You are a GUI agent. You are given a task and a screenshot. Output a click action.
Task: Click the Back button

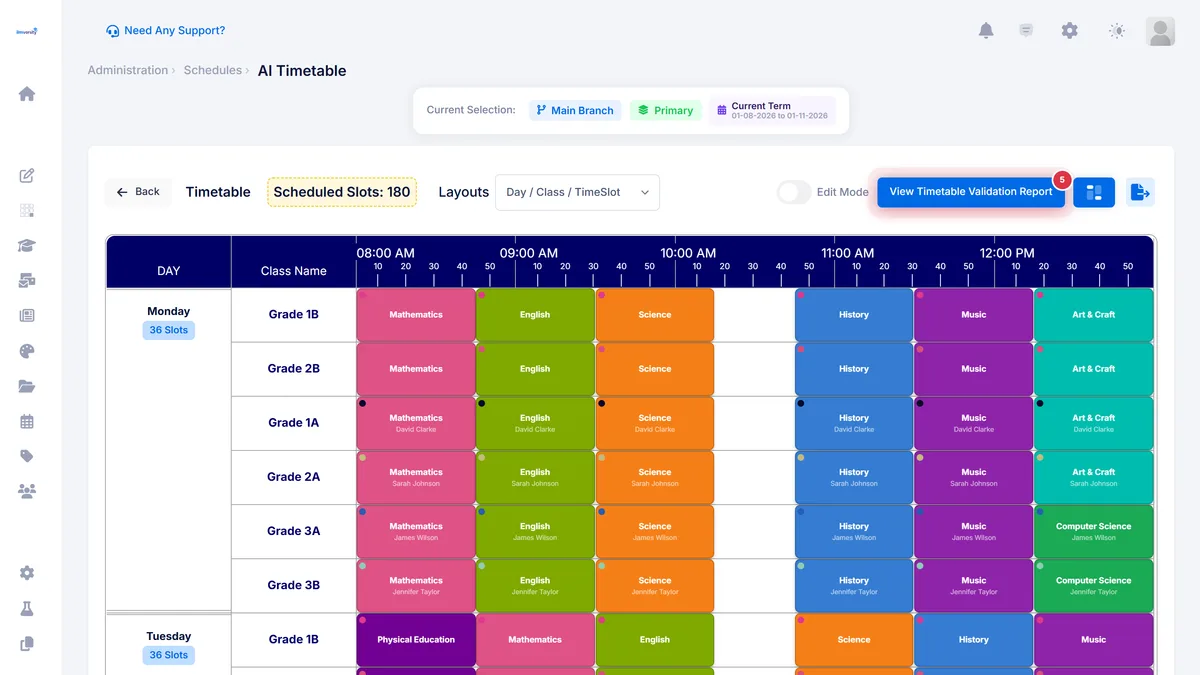click(x=138, y=192)
